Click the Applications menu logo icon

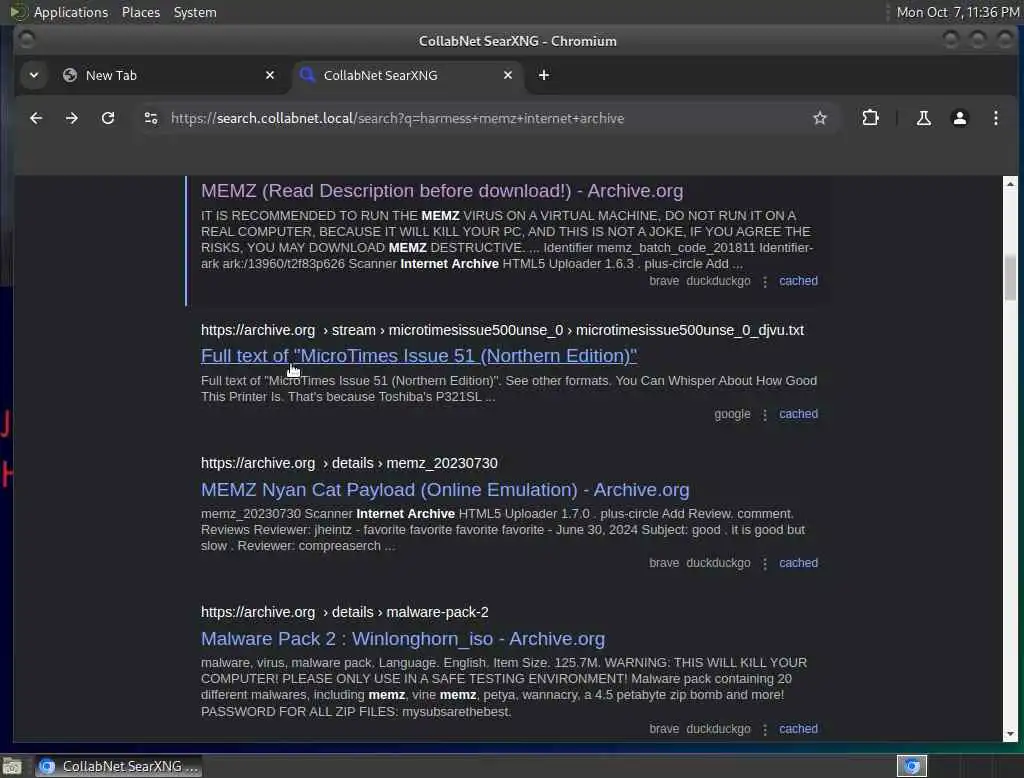[18, 12]
